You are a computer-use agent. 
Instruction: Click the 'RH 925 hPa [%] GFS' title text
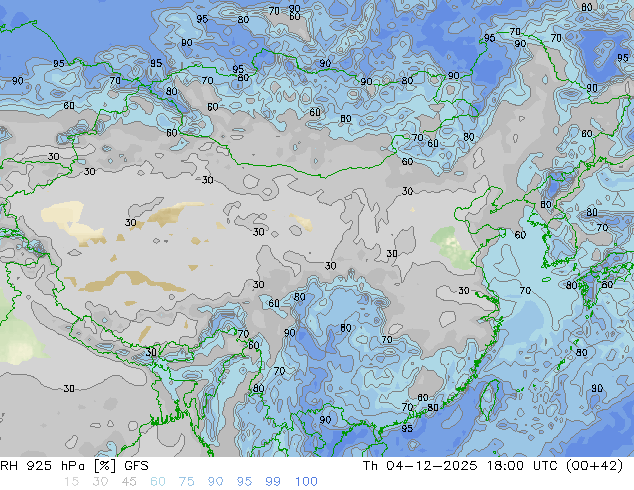[x=74, y=466]
